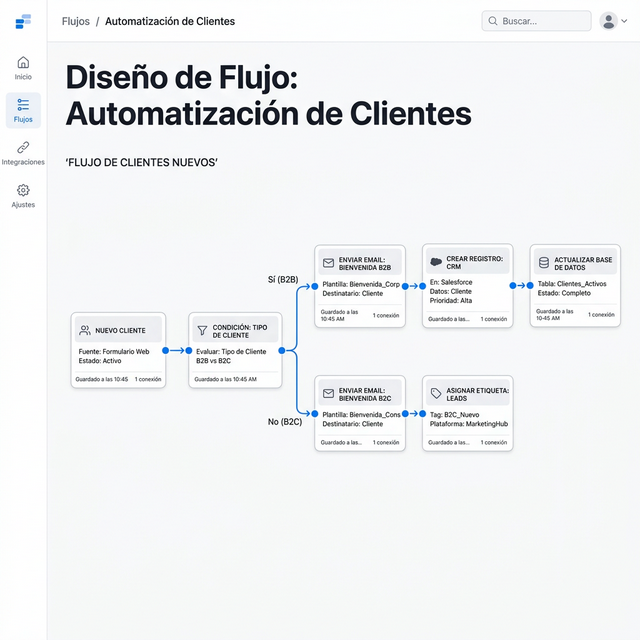Select the ACTUALIZAR BASE DE DATOS header

tap(575, 262)
